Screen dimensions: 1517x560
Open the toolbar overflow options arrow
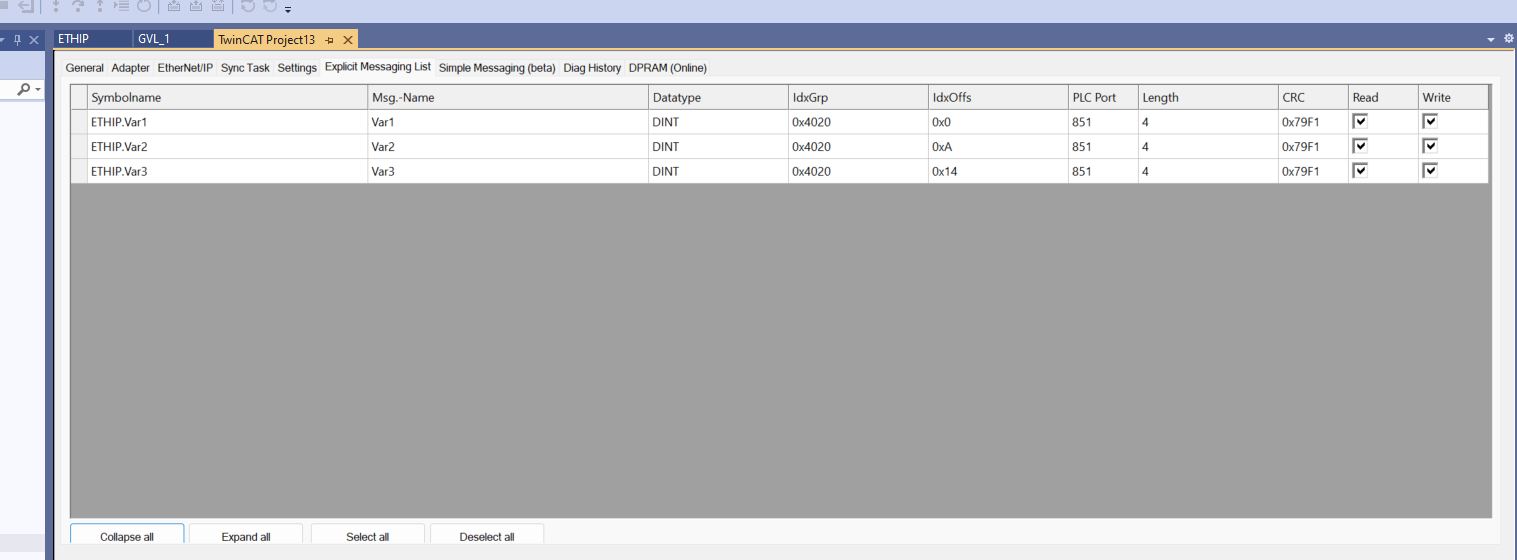[288, 9]
